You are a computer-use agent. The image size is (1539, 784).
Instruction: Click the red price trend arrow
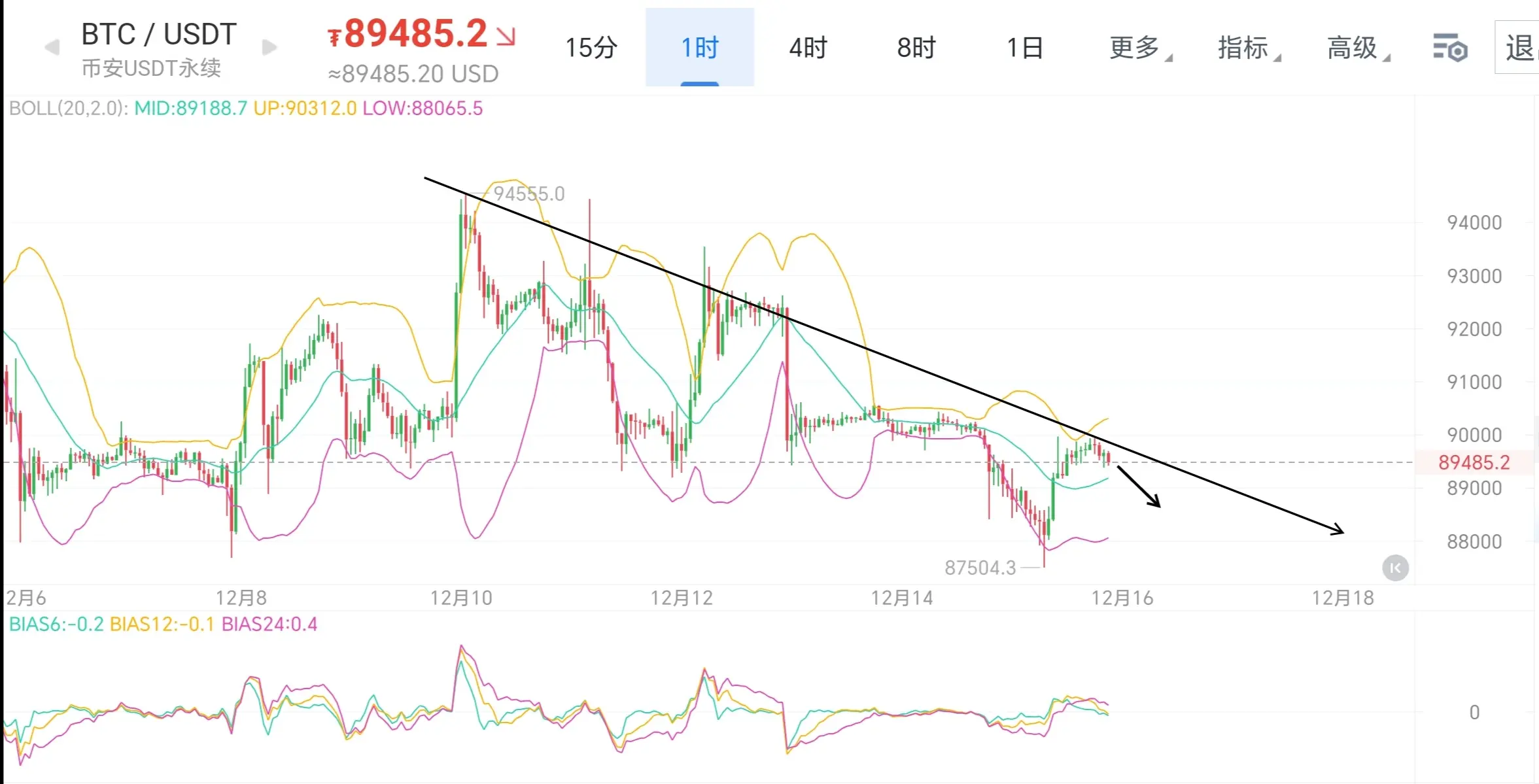click(506, 35)
